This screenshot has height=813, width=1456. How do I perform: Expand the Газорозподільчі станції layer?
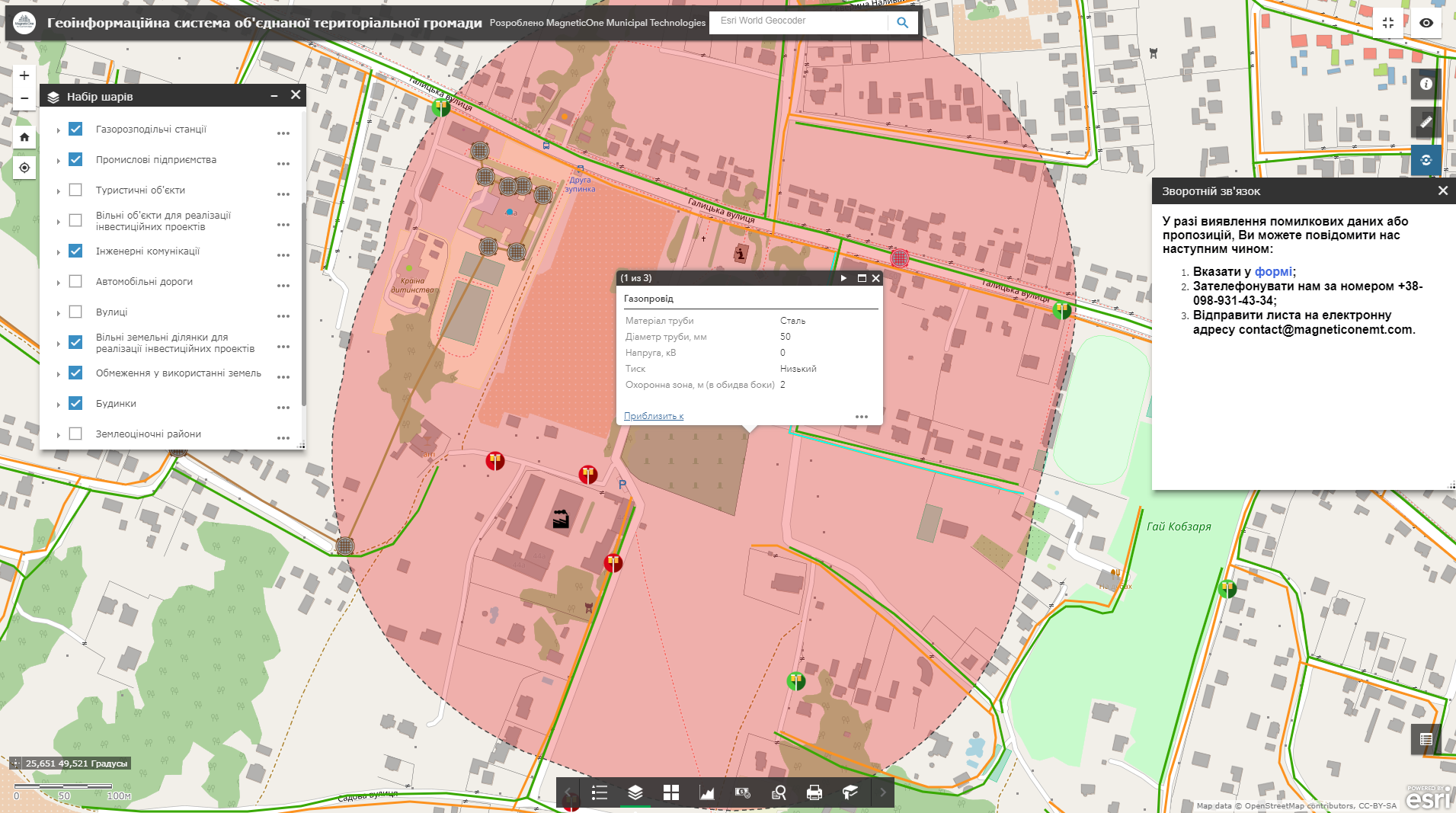[59, 130]
